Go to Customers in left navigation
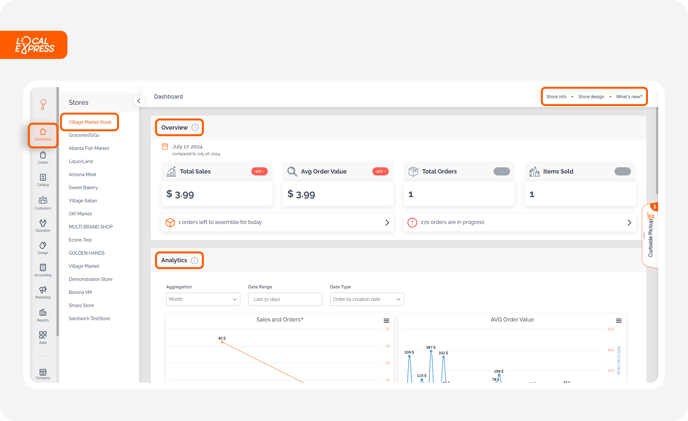 click(43, 203)
